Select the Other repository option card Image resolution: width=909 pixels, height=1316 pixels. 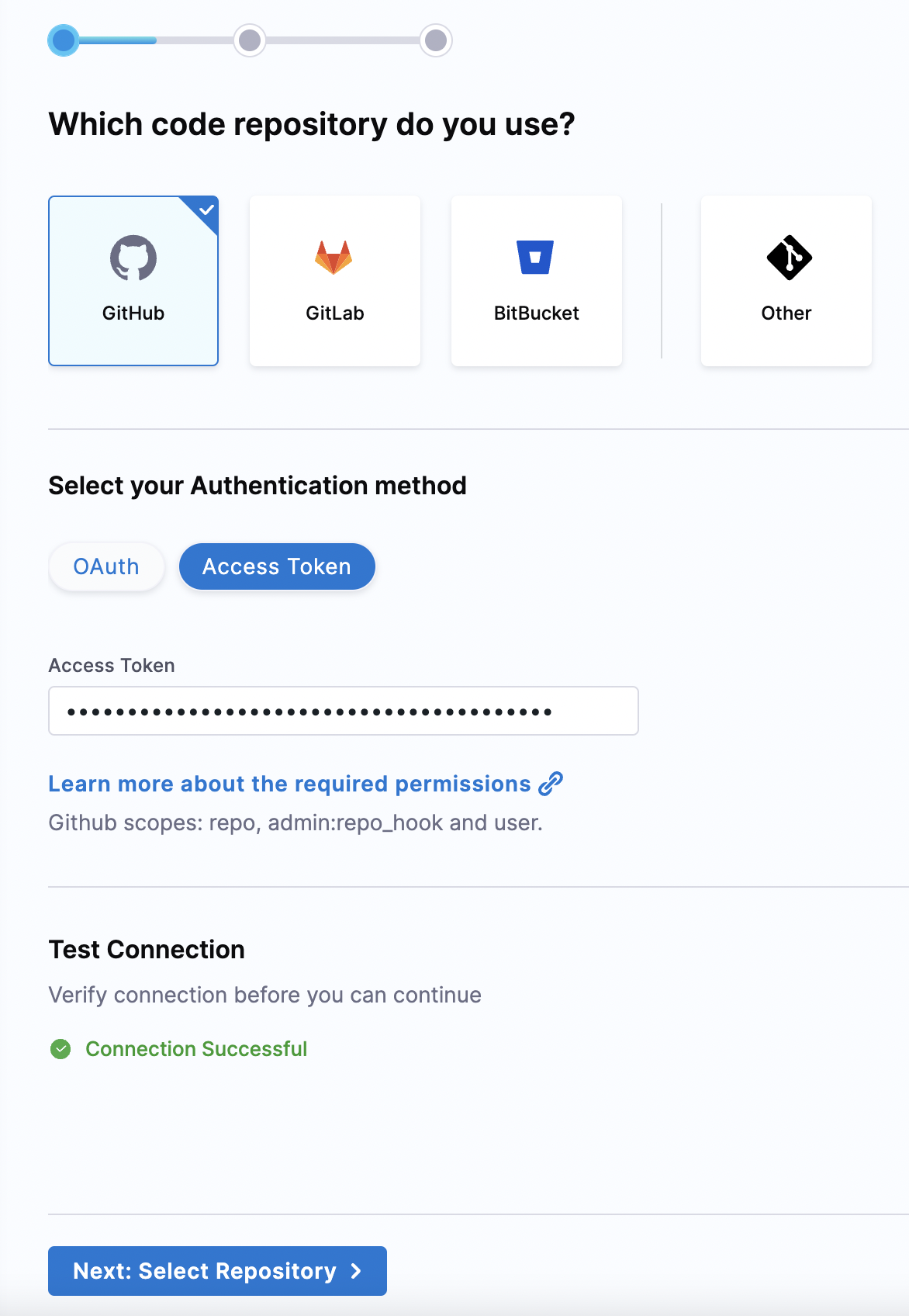(x=786, y=281)
